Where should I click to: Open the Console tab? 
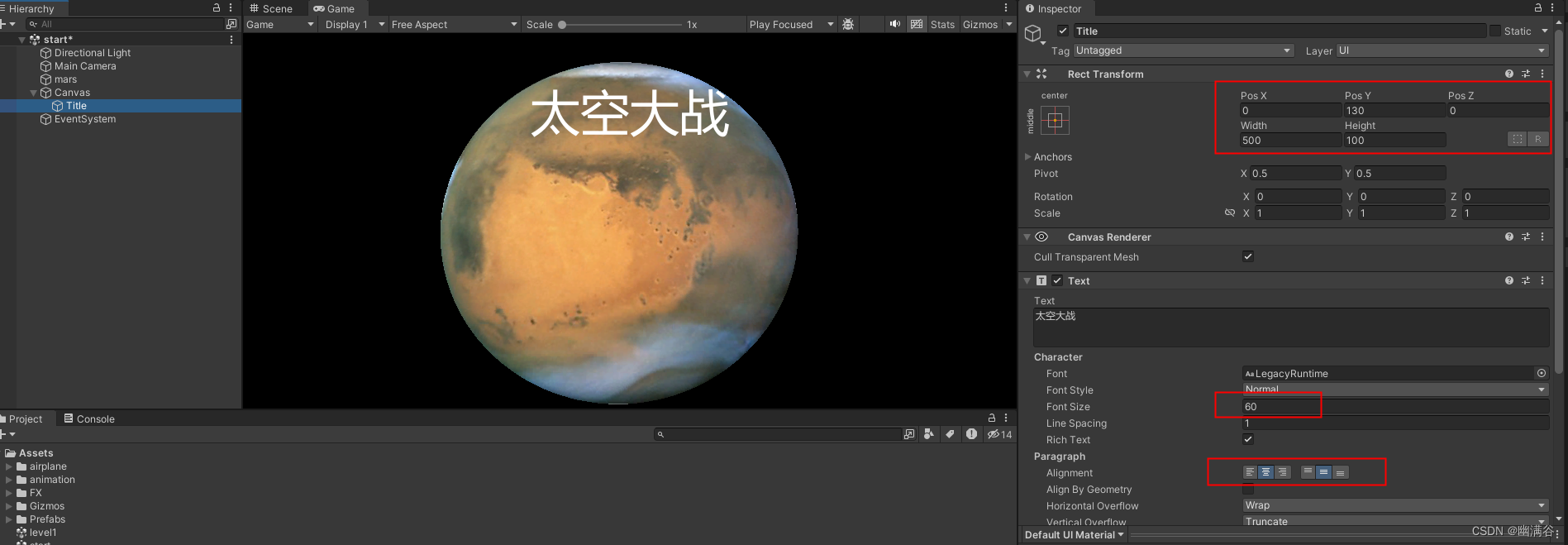(x=89, y=418)
